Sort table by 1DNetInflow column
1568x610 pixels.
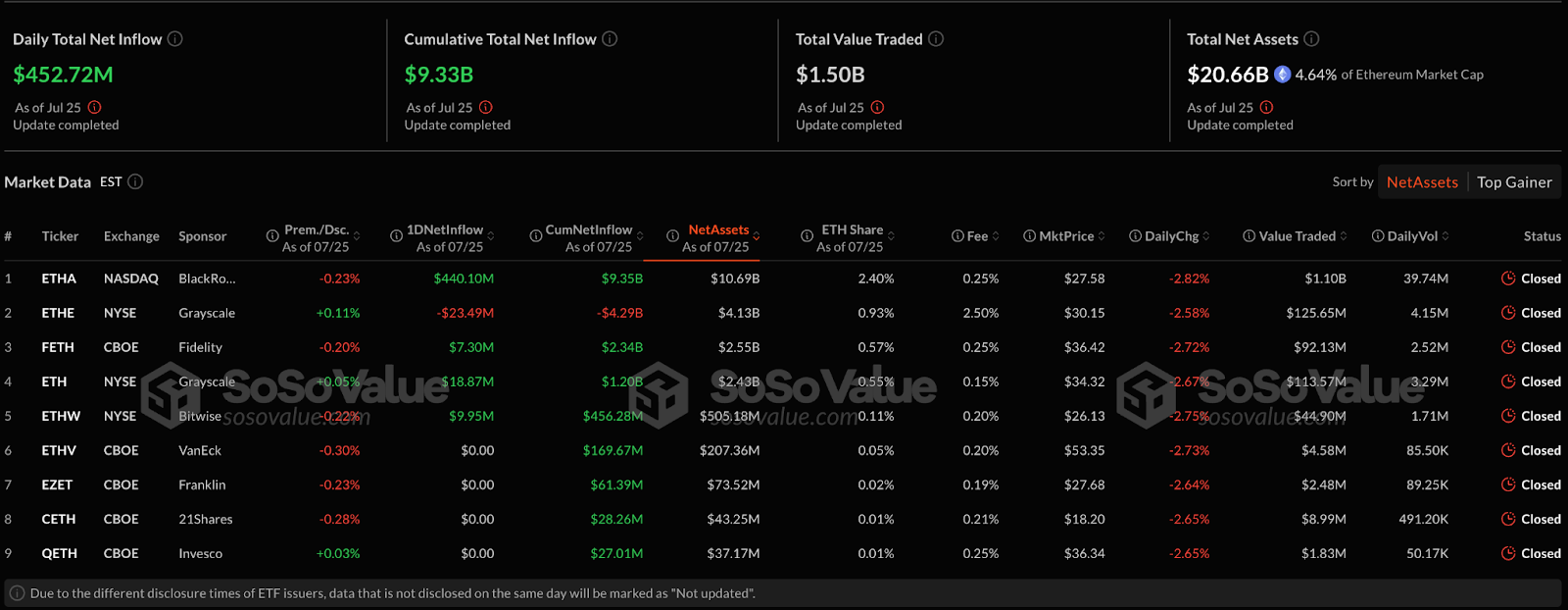445,230
